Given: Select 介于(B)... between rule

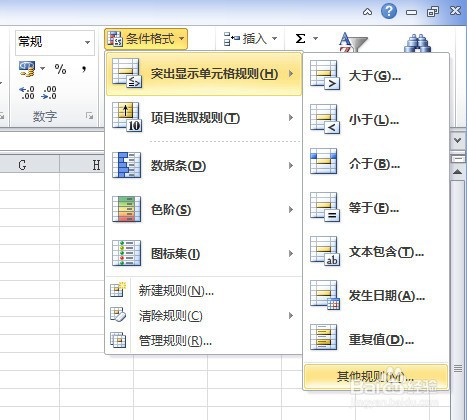Looking at the screenshot, I should coord(376,164).
